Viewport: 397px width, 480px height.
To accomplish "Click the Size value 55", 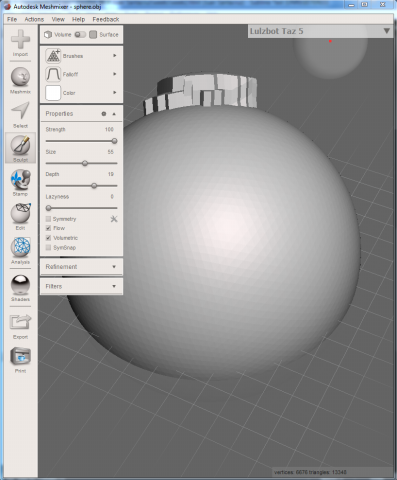I will [110, 152].
